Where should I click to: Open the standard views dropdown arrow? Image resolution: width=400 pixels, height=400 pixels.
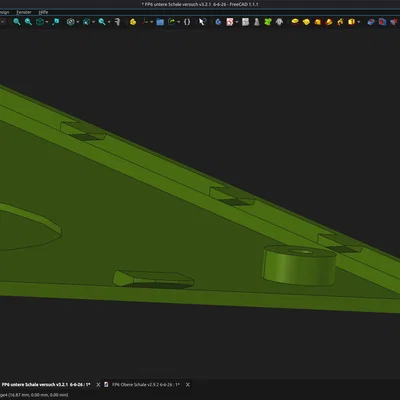point(78,22)
